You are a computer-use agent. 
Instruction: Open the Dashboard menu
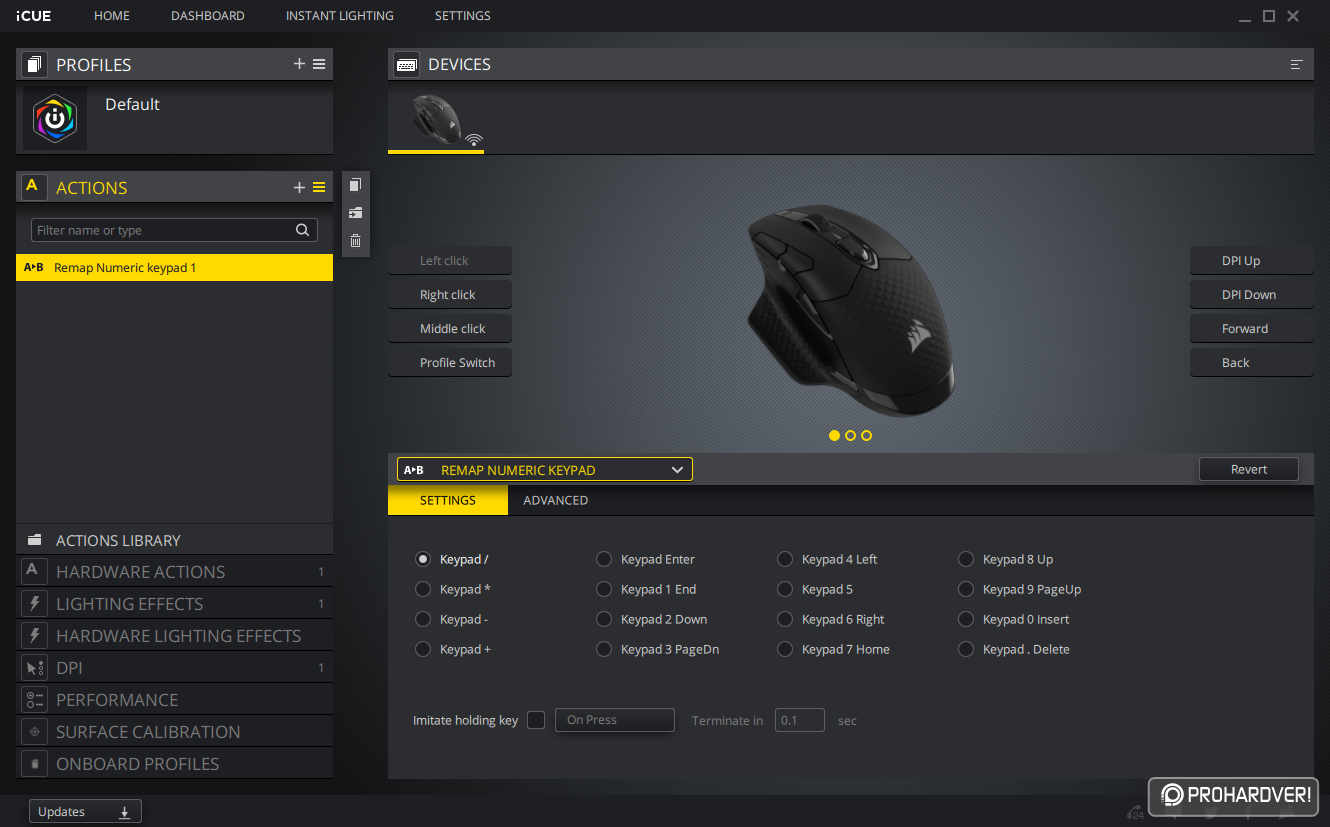coord(208,16)
